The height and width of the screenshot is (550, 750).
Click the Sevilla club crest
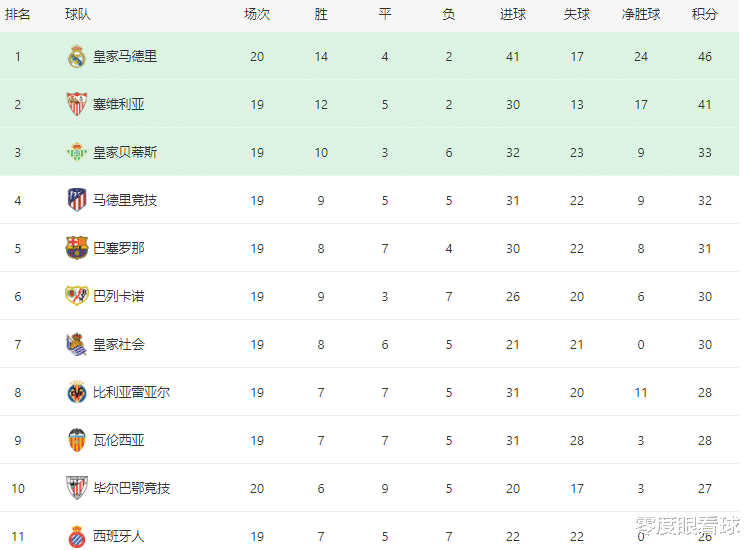(x=77, y=104)
